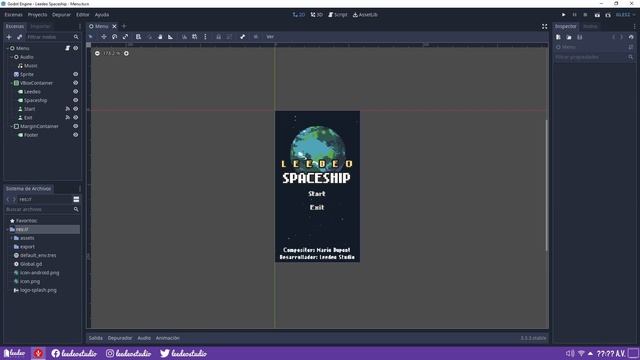Instance a child scene with link icon
The width and height of the screenshot is (640, 360).
(x=20, y=37)
